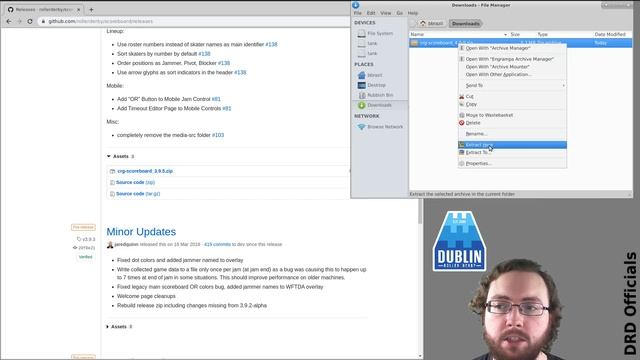Open Edit menu in File Manager
The image size is (640, 360).
[x=371, y=13]
